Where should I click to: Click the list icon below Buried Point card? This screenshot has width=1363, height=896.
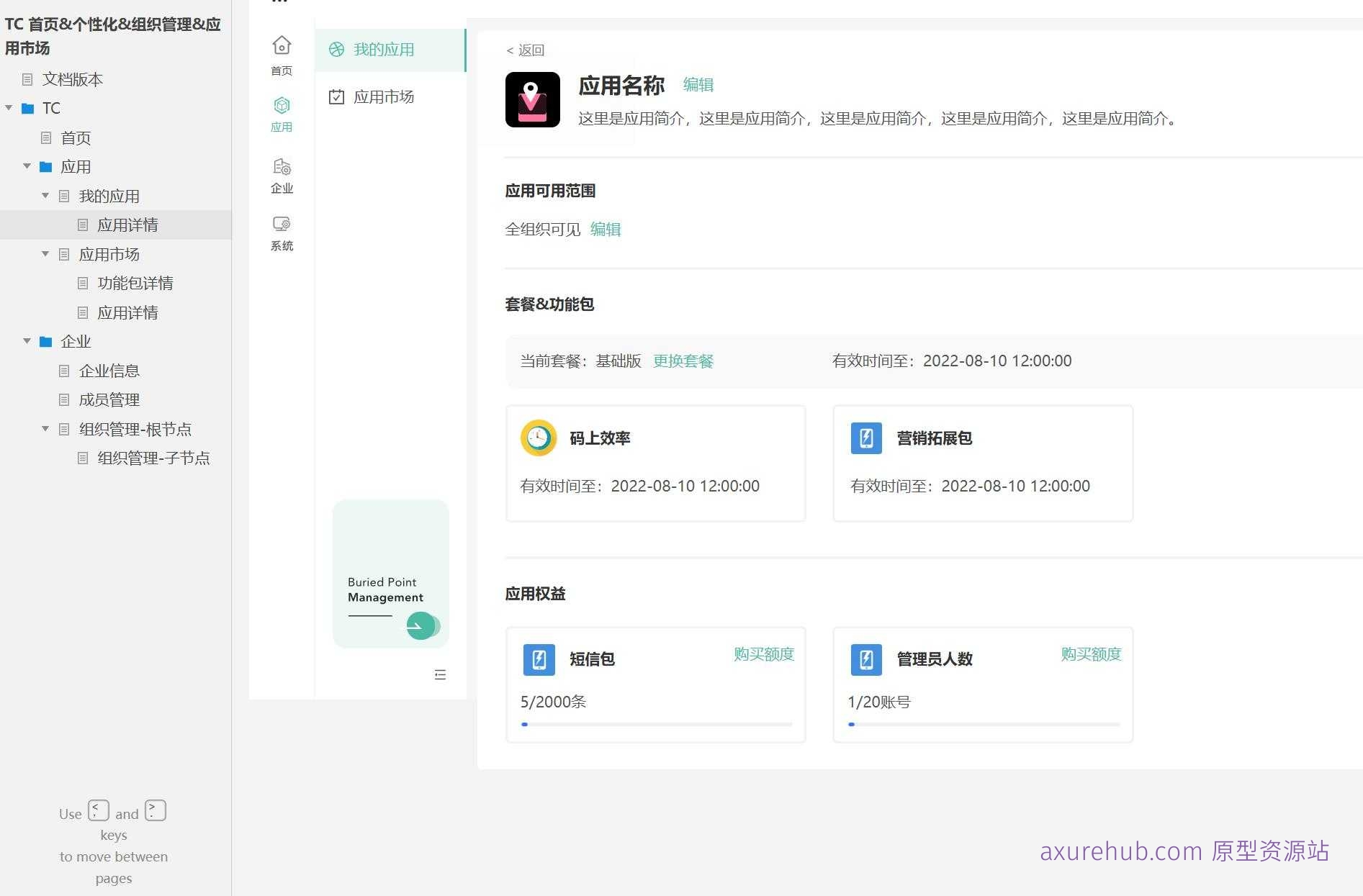[x=441, y=674]
